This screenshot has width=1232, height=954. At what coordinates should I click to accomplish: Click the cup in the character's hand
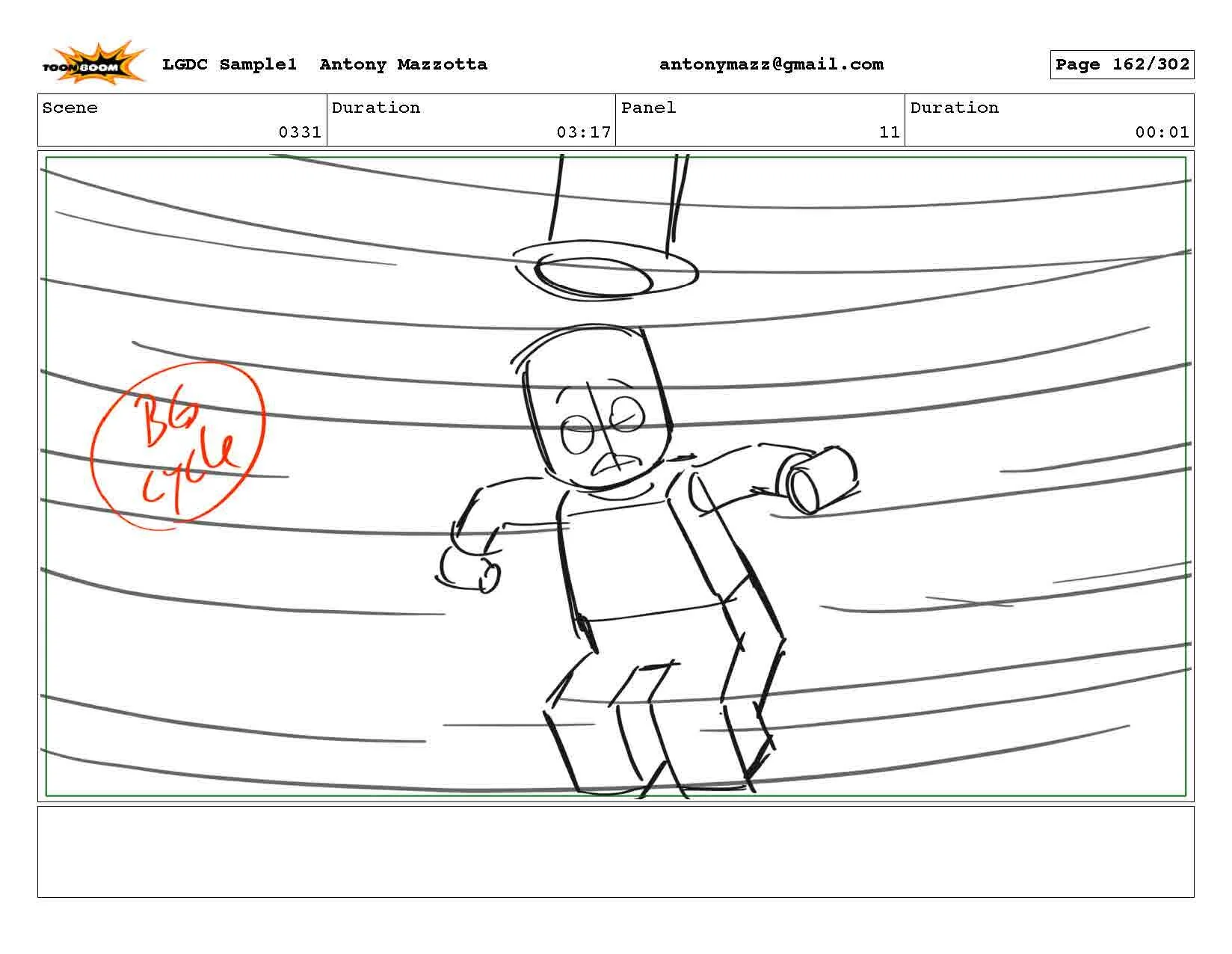coord(819,478)
